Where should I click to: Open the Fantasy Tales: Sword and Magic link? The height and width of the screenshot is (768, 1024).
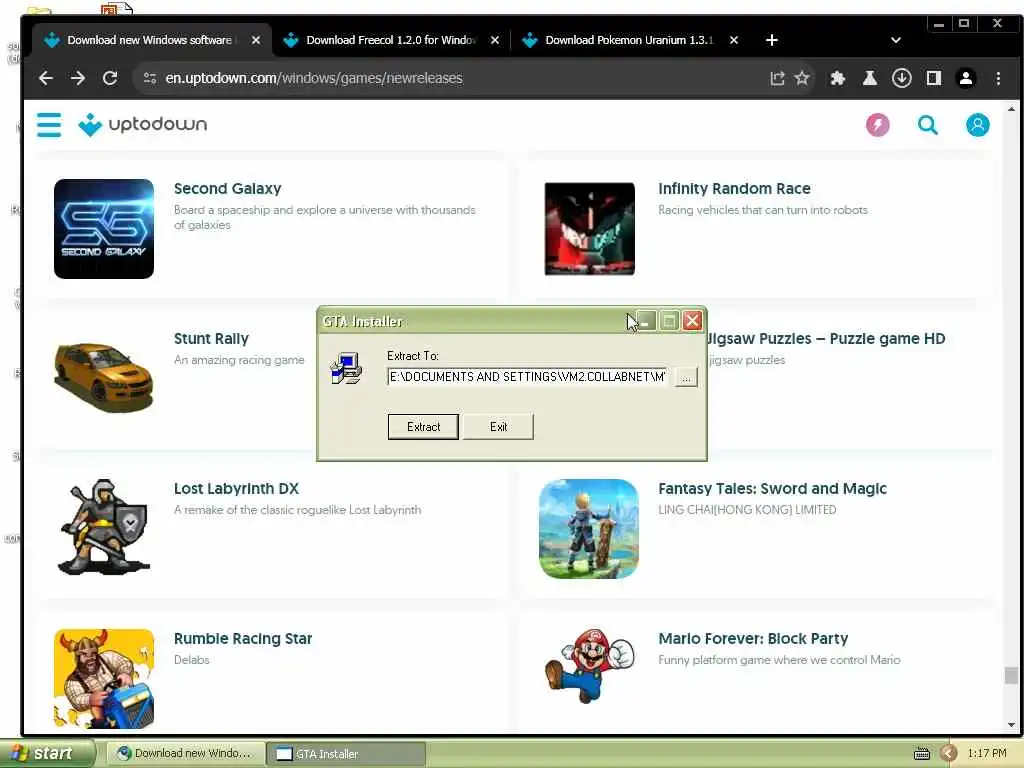[773, 489]
